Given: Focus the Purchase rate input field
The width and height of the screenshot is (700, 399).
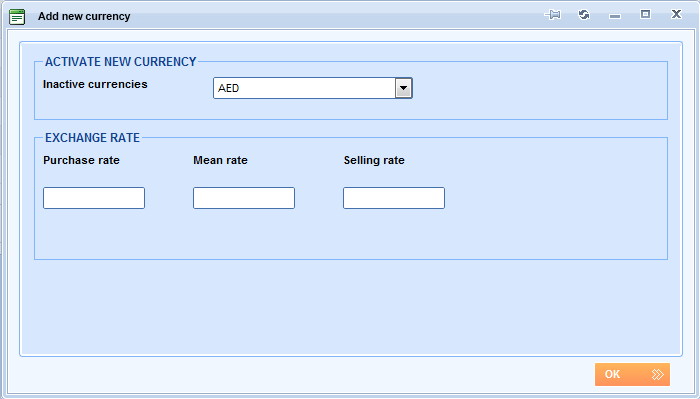Looking at the screenshot, I should pyautogui.click(x=94, y=198).
